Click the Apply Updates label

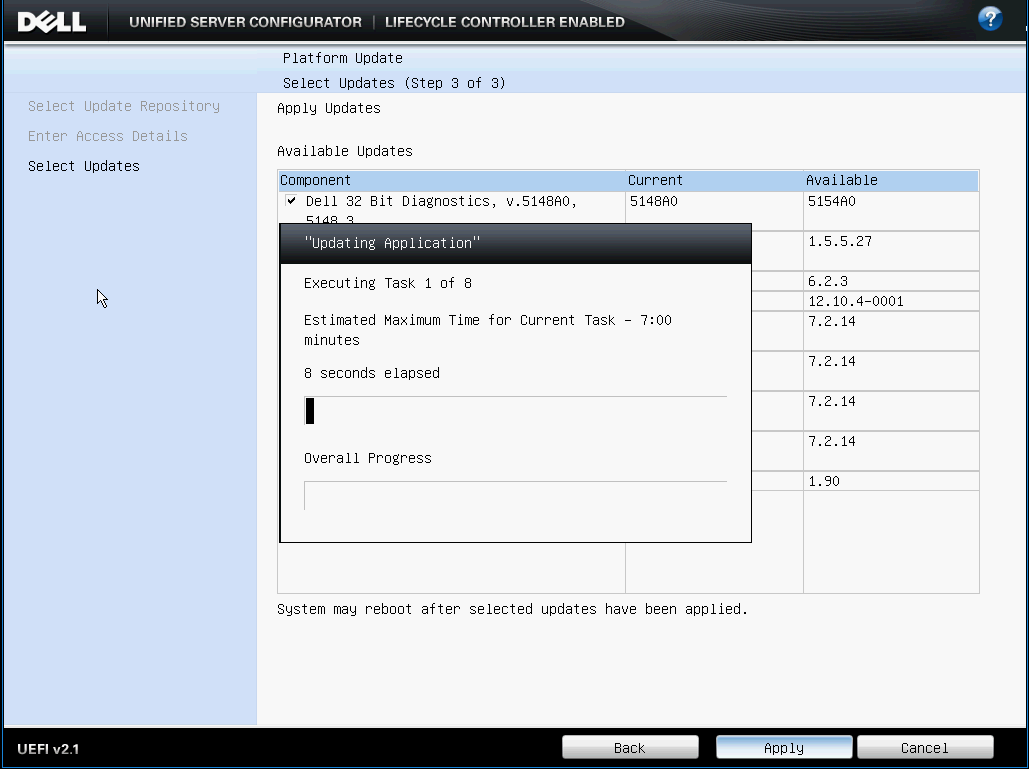point(329,108)
